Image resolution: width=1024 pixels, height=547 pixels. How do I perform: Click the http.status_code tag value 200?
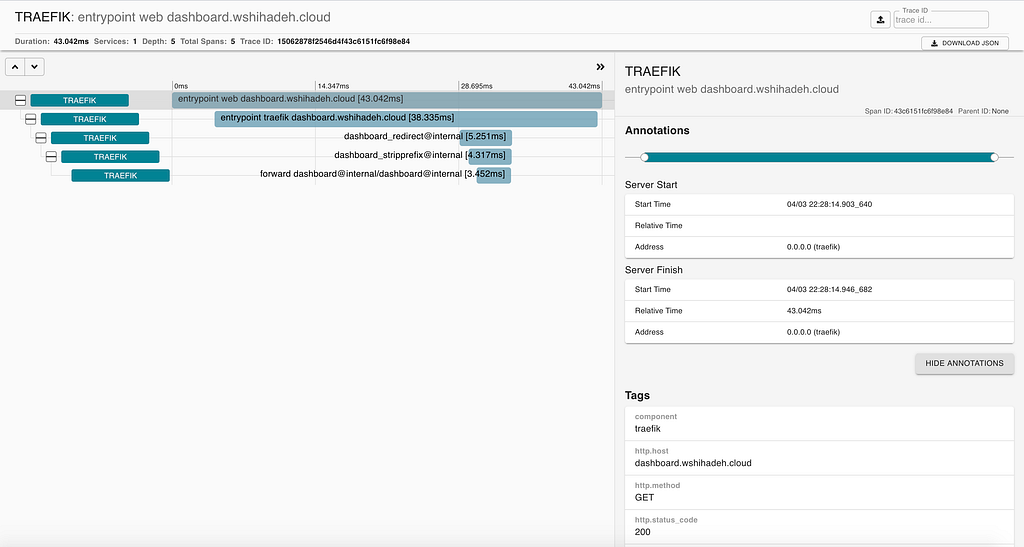(643, 532)
